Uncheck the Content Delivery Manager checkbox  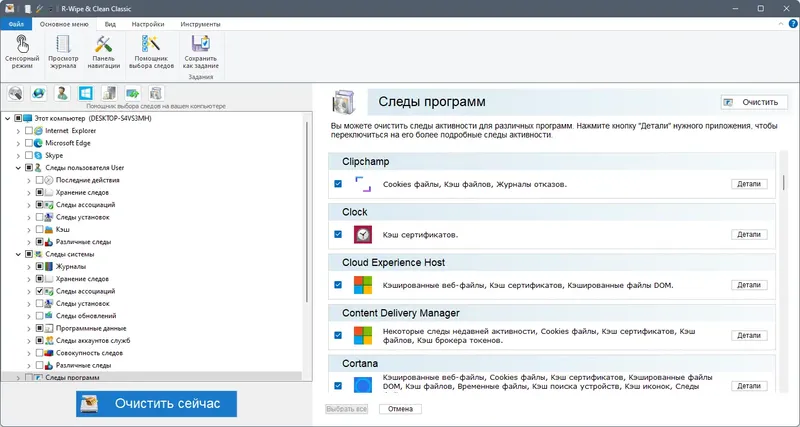pyautogui.click(x=338, y=336)
